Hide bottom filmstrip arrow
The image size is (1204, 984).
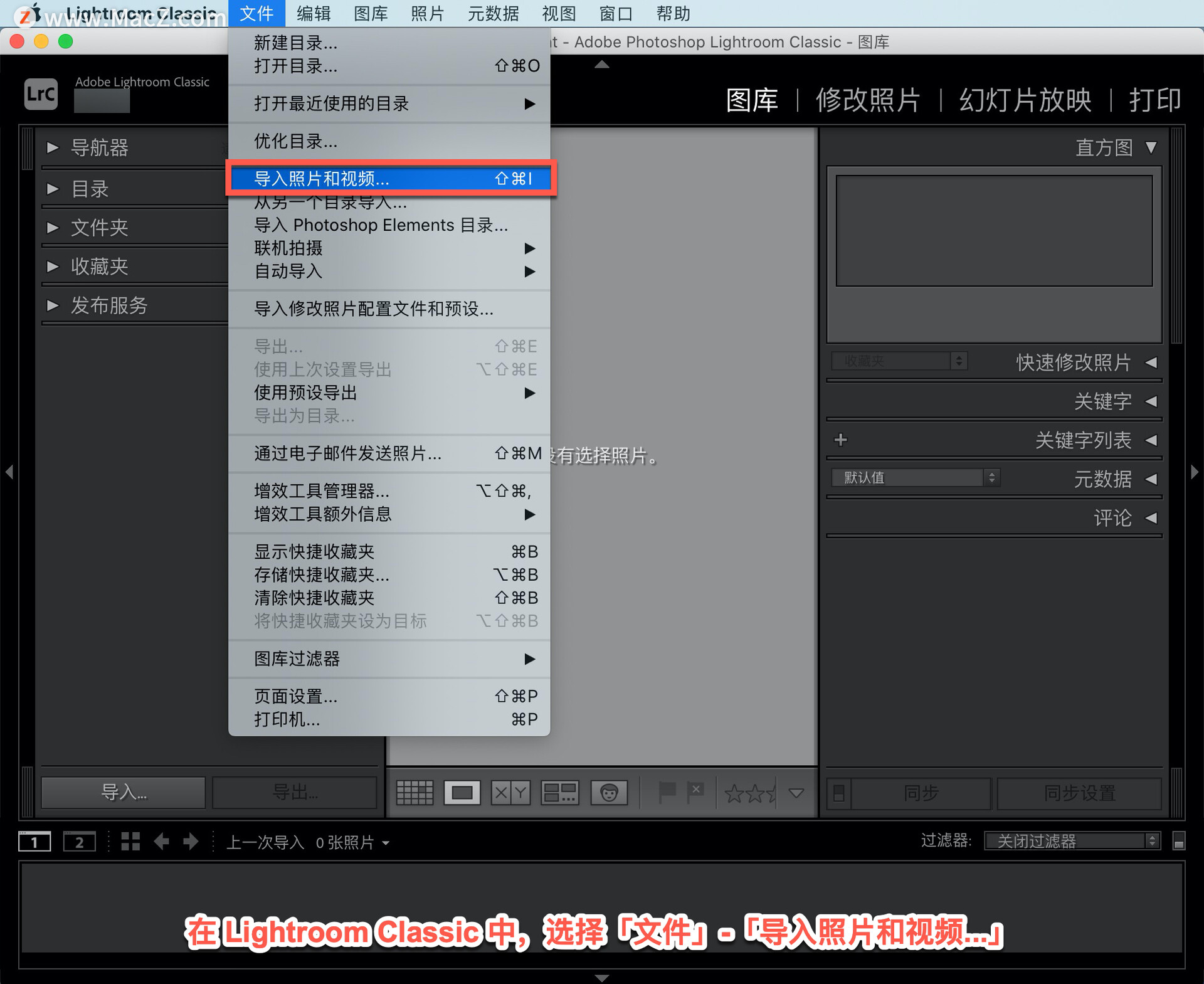click(602, 978)
